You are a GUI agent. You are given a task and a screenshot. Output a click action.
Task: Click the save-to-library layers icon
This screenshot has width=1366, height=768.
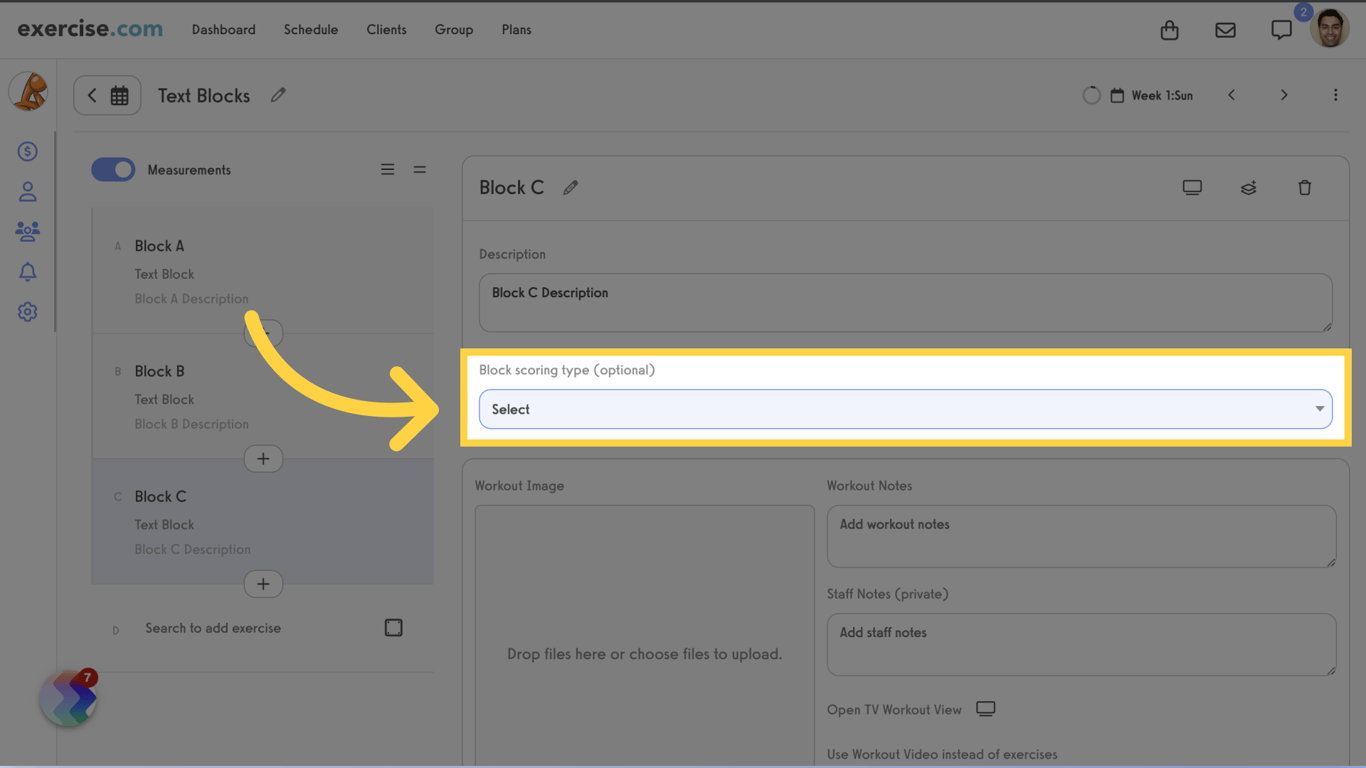tap(1248, 187)
